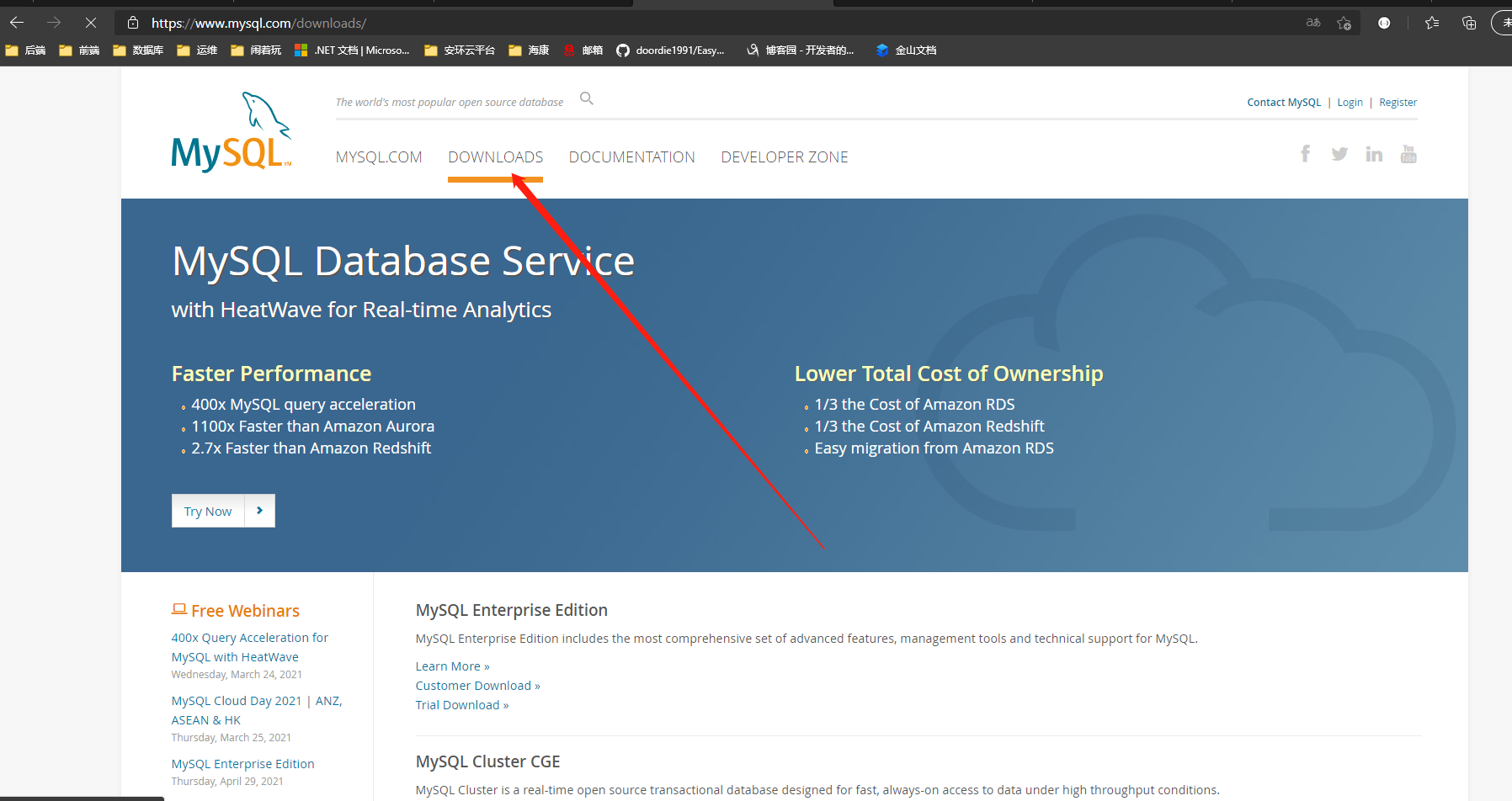The height and width of the screenshot is (801, 1512).
Task: Click '1/3 the Cost of Amazon Redshift' text
Action: (929, 427)
